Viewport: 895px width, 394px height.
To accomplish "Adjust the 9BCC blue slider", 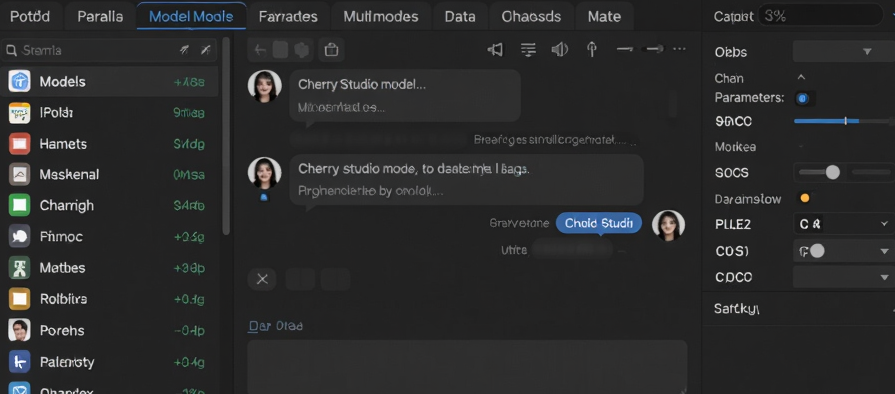I will pyautogui.click(x=844, y=121).
